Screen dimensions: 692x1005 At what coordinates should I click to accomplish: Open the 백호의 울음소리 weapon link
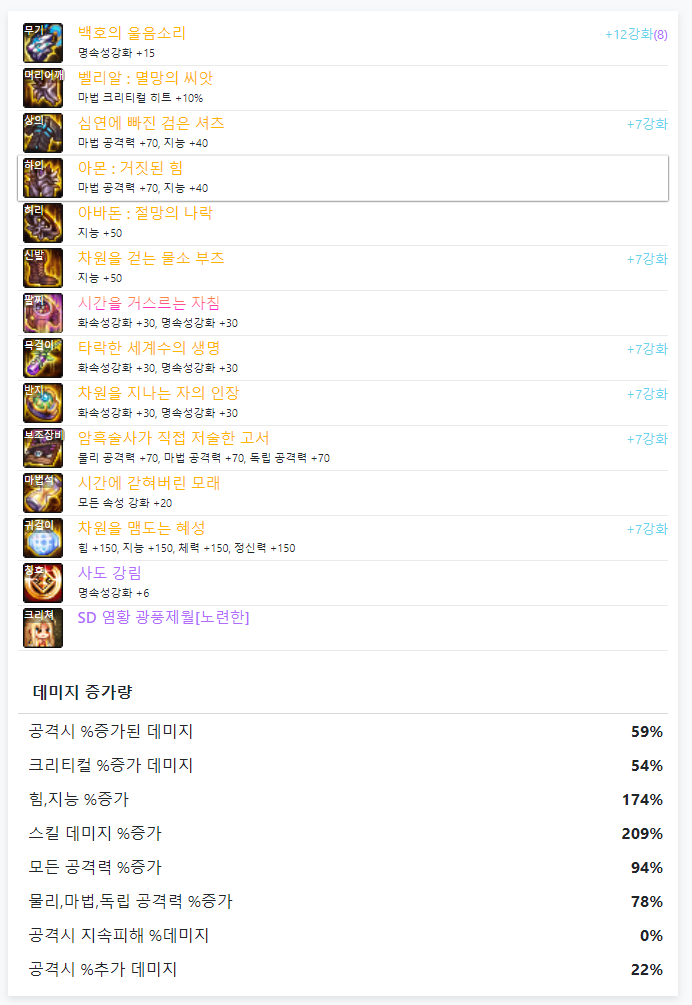pos(132,33)
